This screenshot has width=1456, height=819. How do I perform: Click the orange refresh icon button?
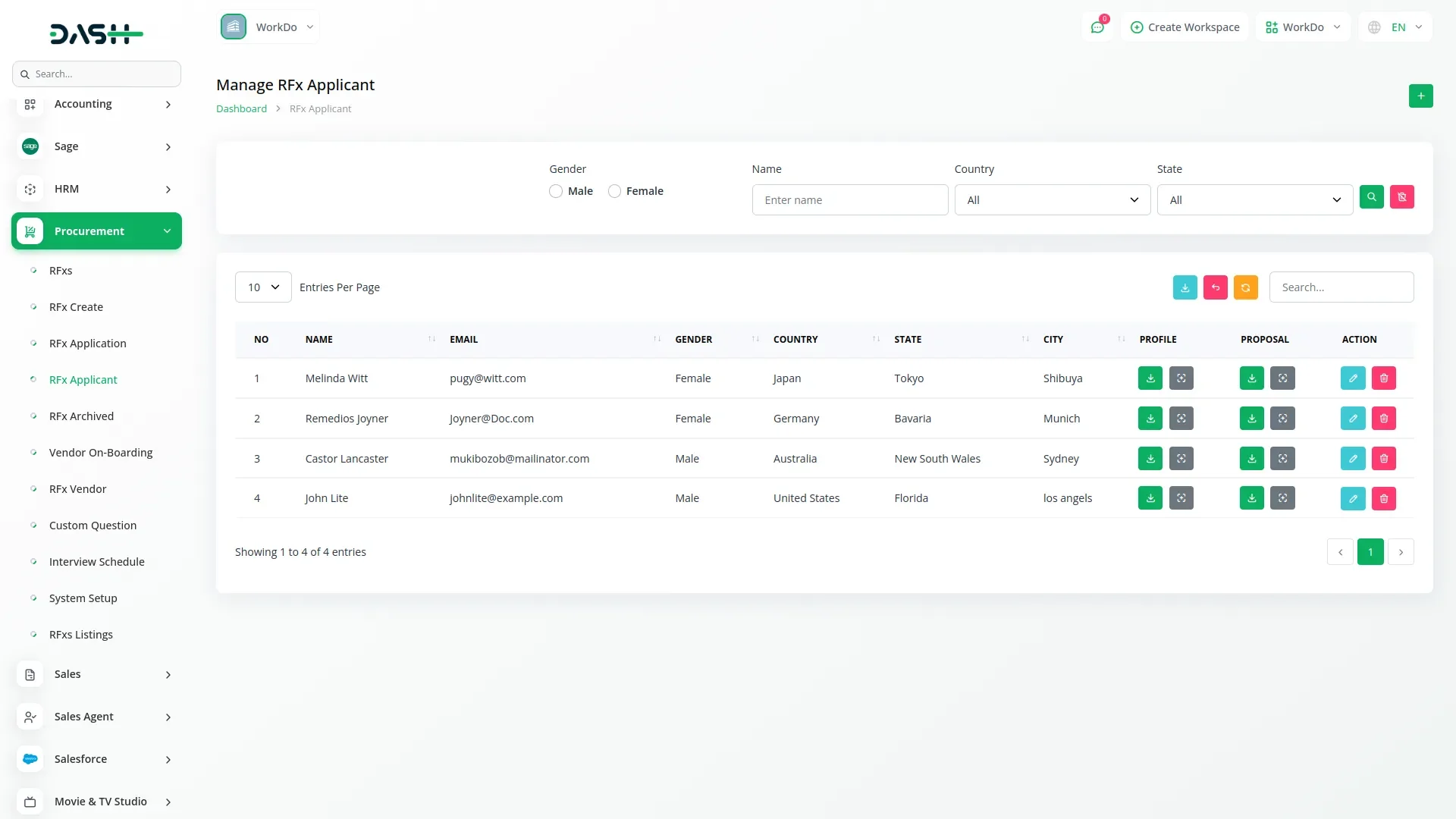point(1245,287)
